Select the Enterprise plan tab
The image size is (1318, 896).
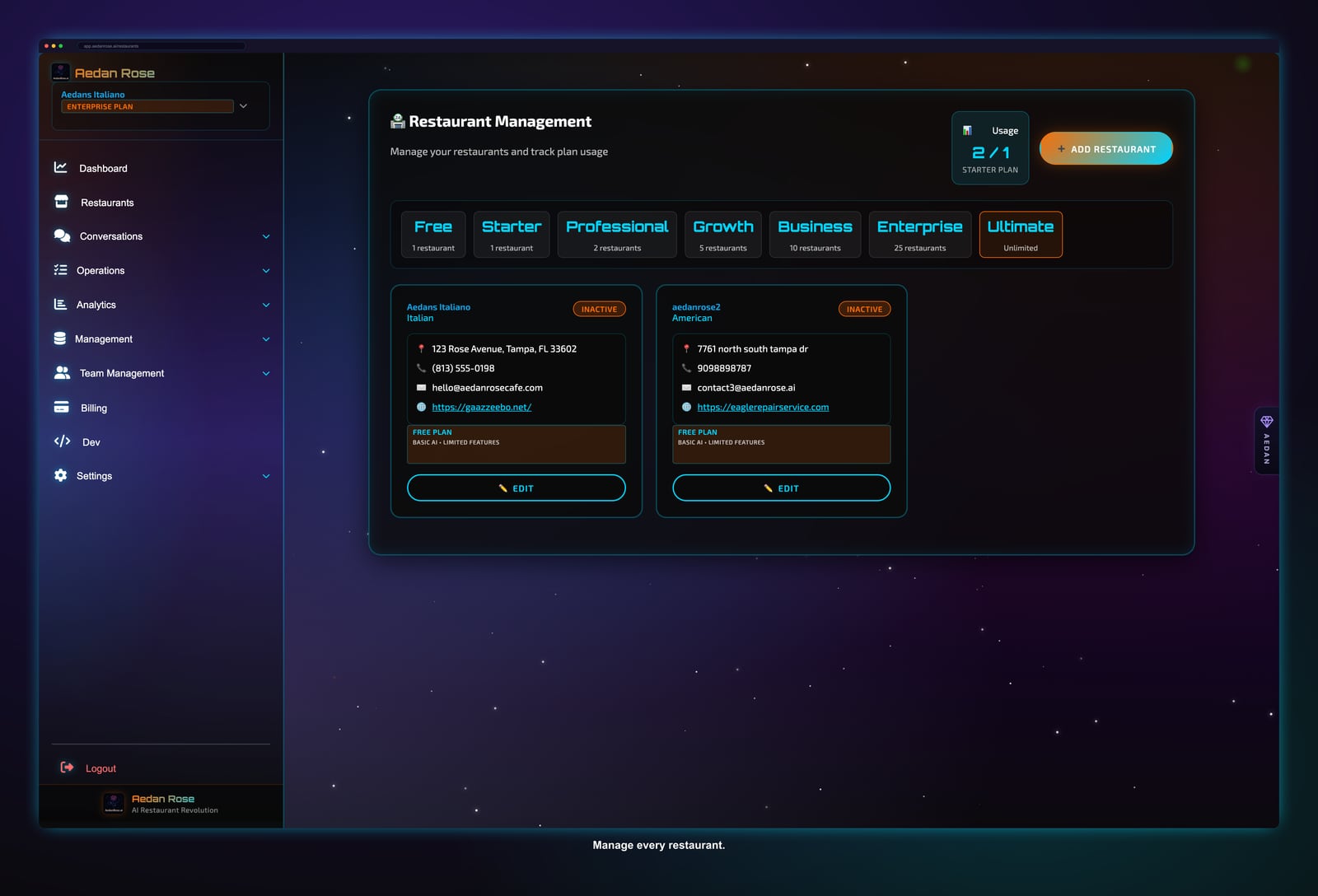coord(920,235)
